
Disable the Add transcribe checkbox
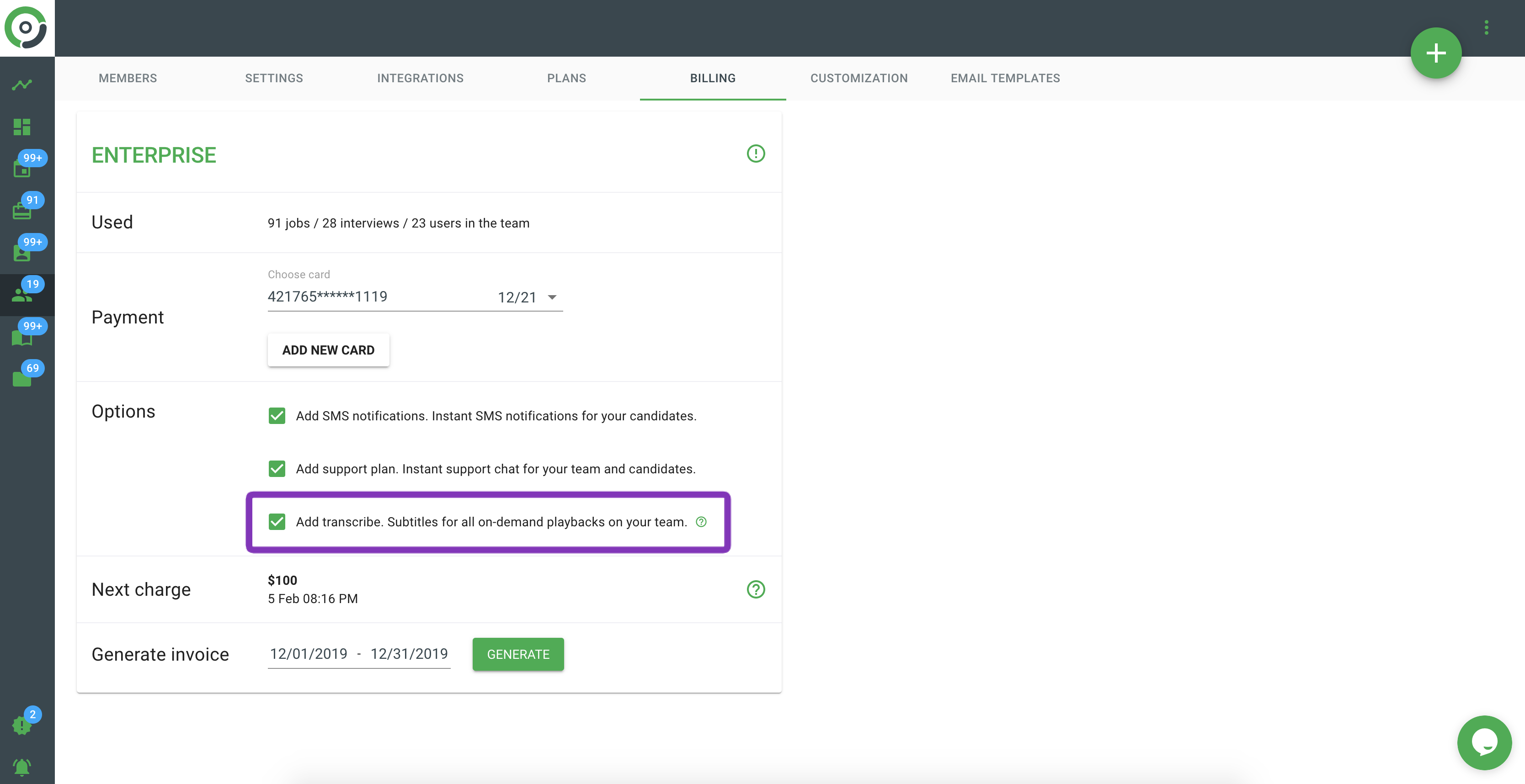click(277, 522)
